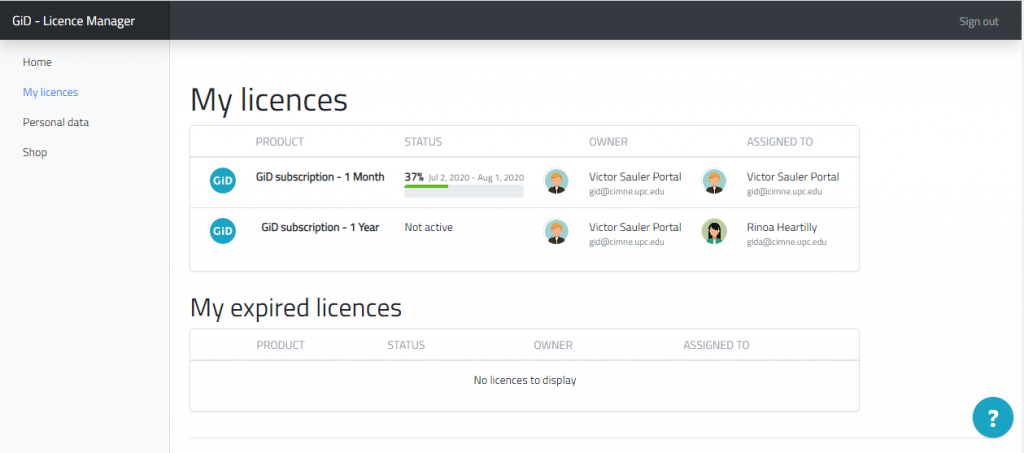Click the GiD - Licence Manager title

coord(73,21)
